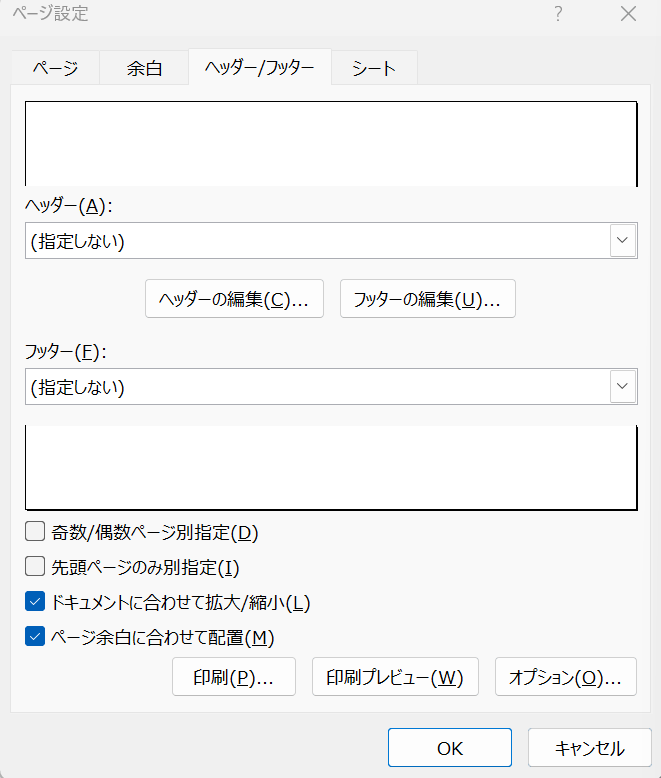This screenshot has height=778, width=661.
Task: Check 先頭ページのみ別指定 option
Action: click(x=35, y=567)
